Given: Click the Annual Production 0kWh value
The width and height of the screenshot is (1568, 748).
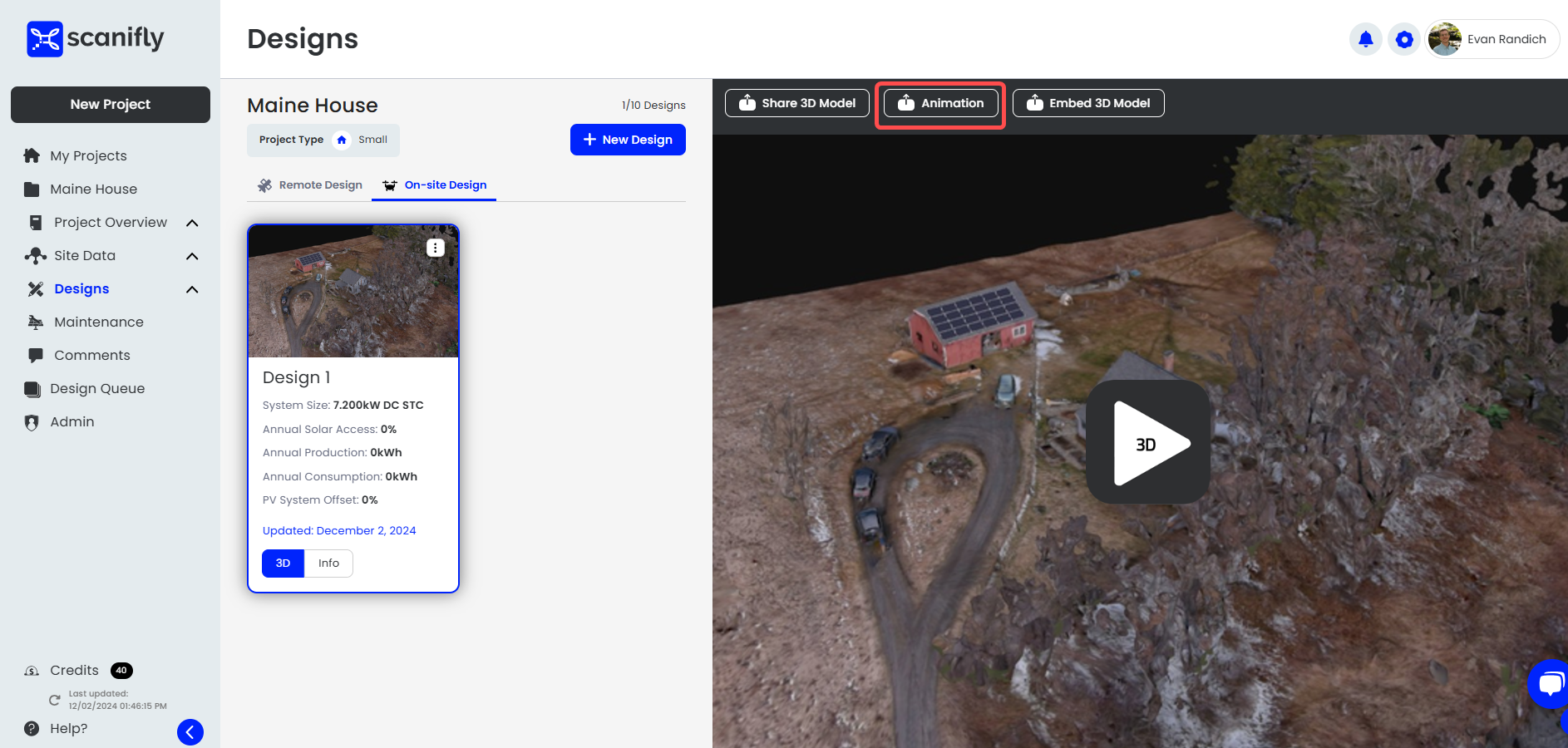Looking at the screenshot, I should pyautogui.click(x=386, y=452).
